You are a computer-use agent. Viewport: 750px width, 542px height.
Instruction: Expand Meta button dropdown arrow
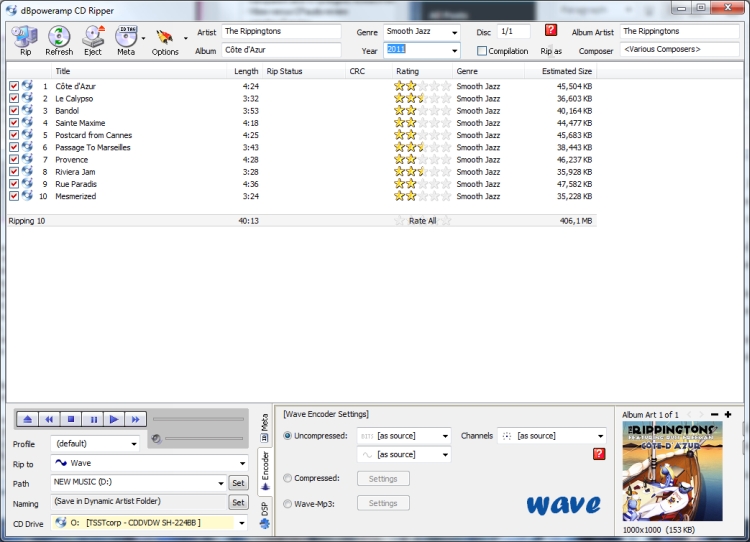pos(143,38)
